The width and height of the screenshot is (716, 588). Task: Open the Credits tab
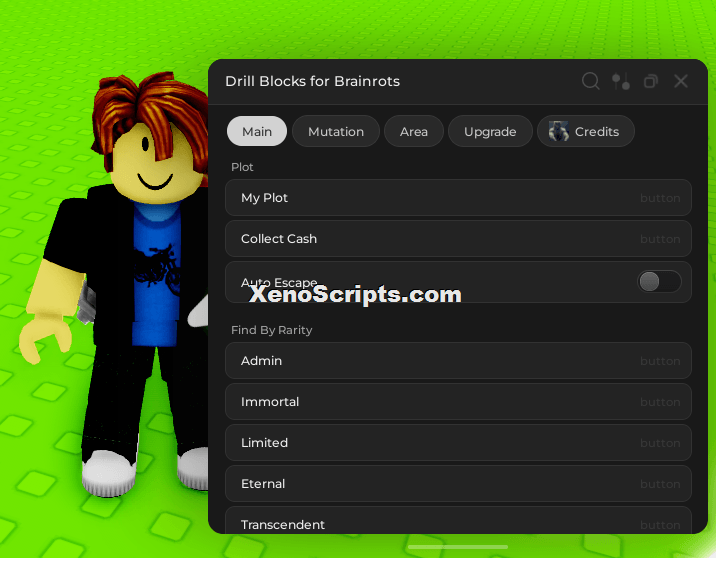click(x=586, y=131)
